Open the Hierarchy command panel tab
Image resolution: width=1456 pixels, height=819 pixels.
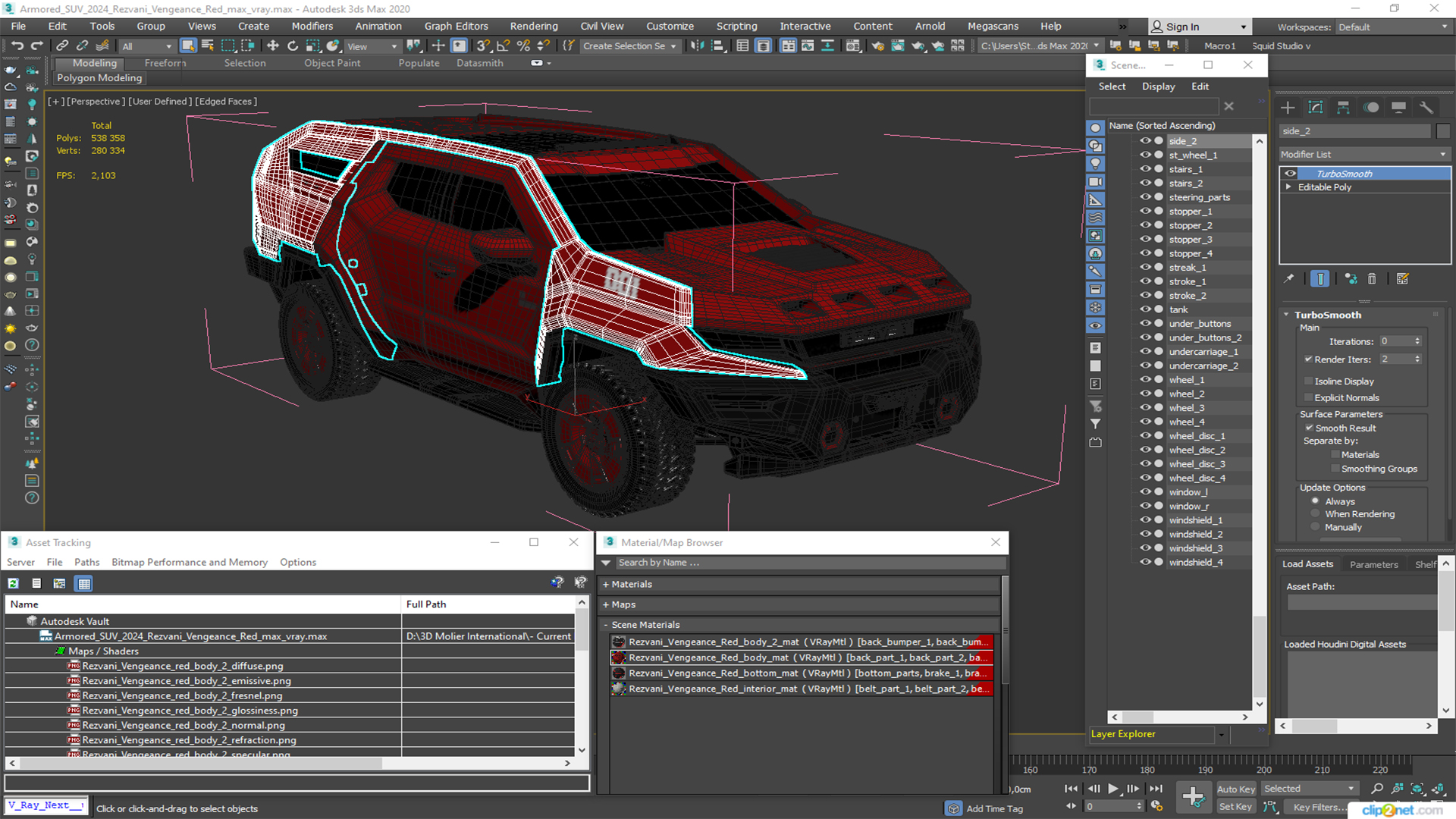tap(1343, 108)
